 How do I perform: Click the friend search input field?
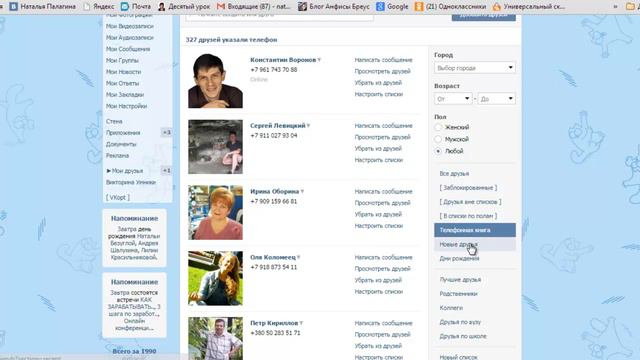pos(279,16)
